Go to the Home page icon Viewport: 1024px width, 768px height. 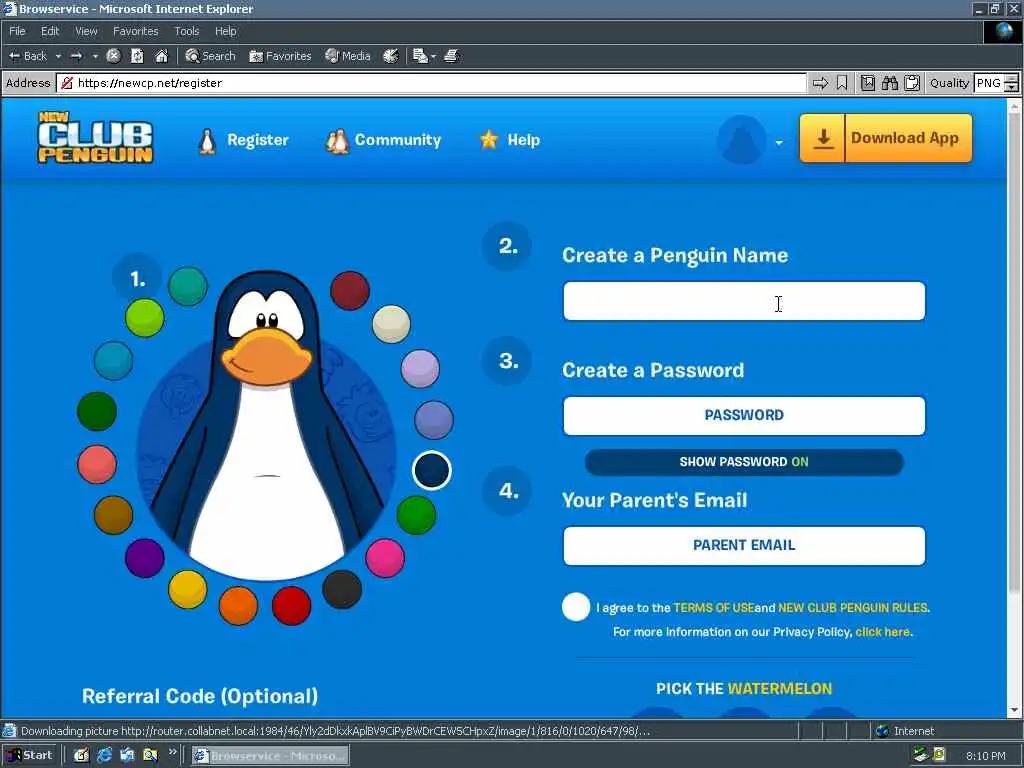161,56
